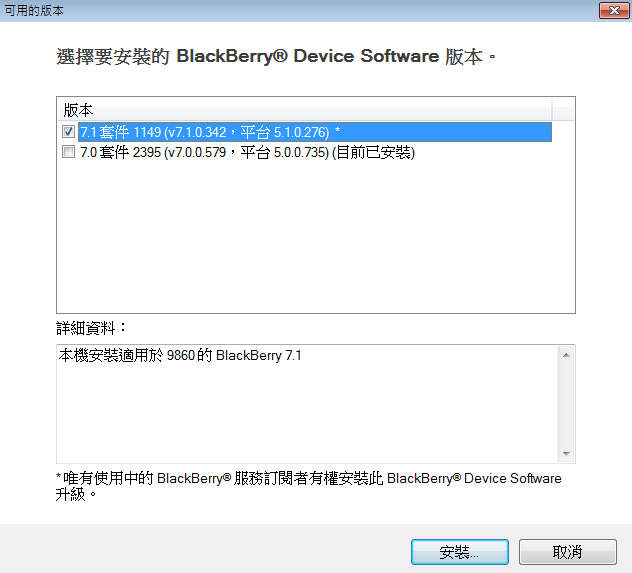Check the 7.0 套件 2395 checkbox

point(68,152)
